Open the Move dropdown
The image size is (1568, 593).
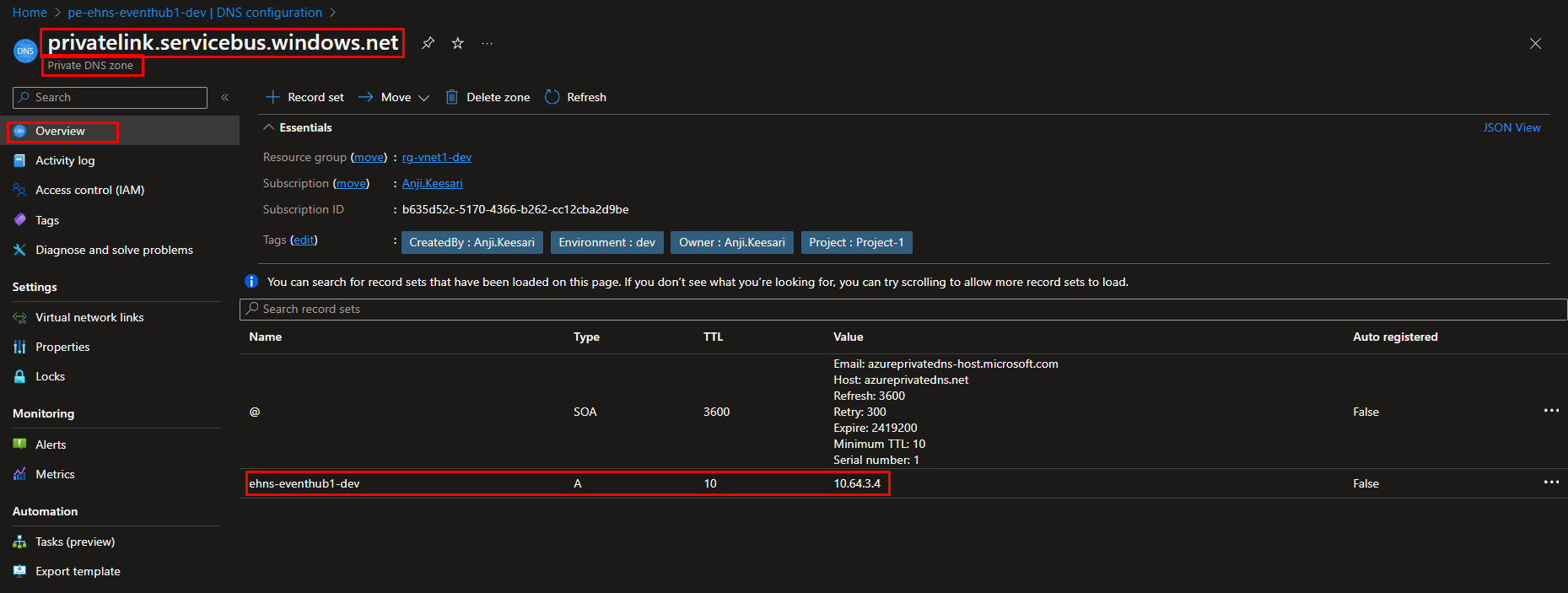coord(394,97)
